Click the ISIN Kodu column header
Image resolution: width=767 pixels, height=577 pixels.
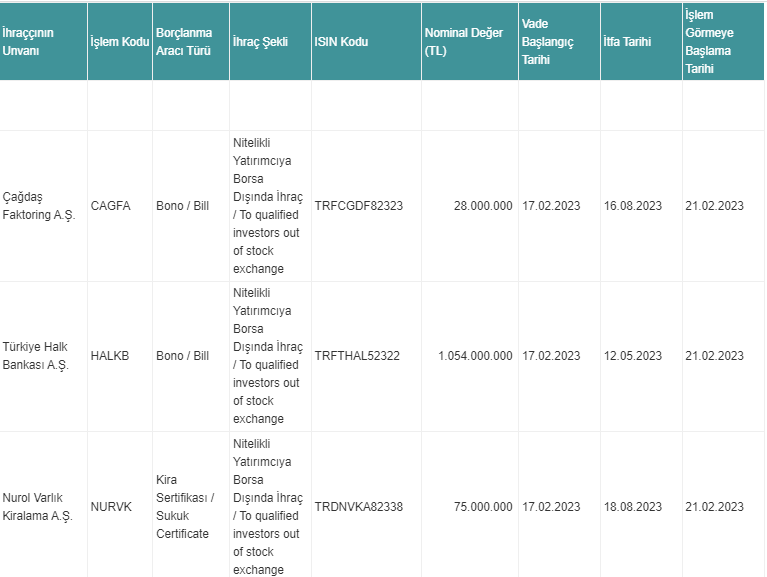(366, 42)
